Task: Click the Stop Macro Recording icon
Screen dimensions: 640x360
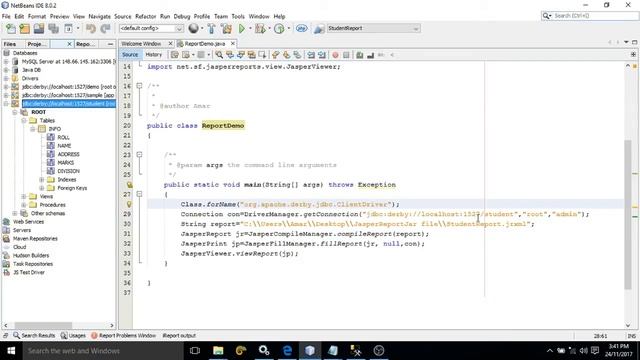Action: 346,55
